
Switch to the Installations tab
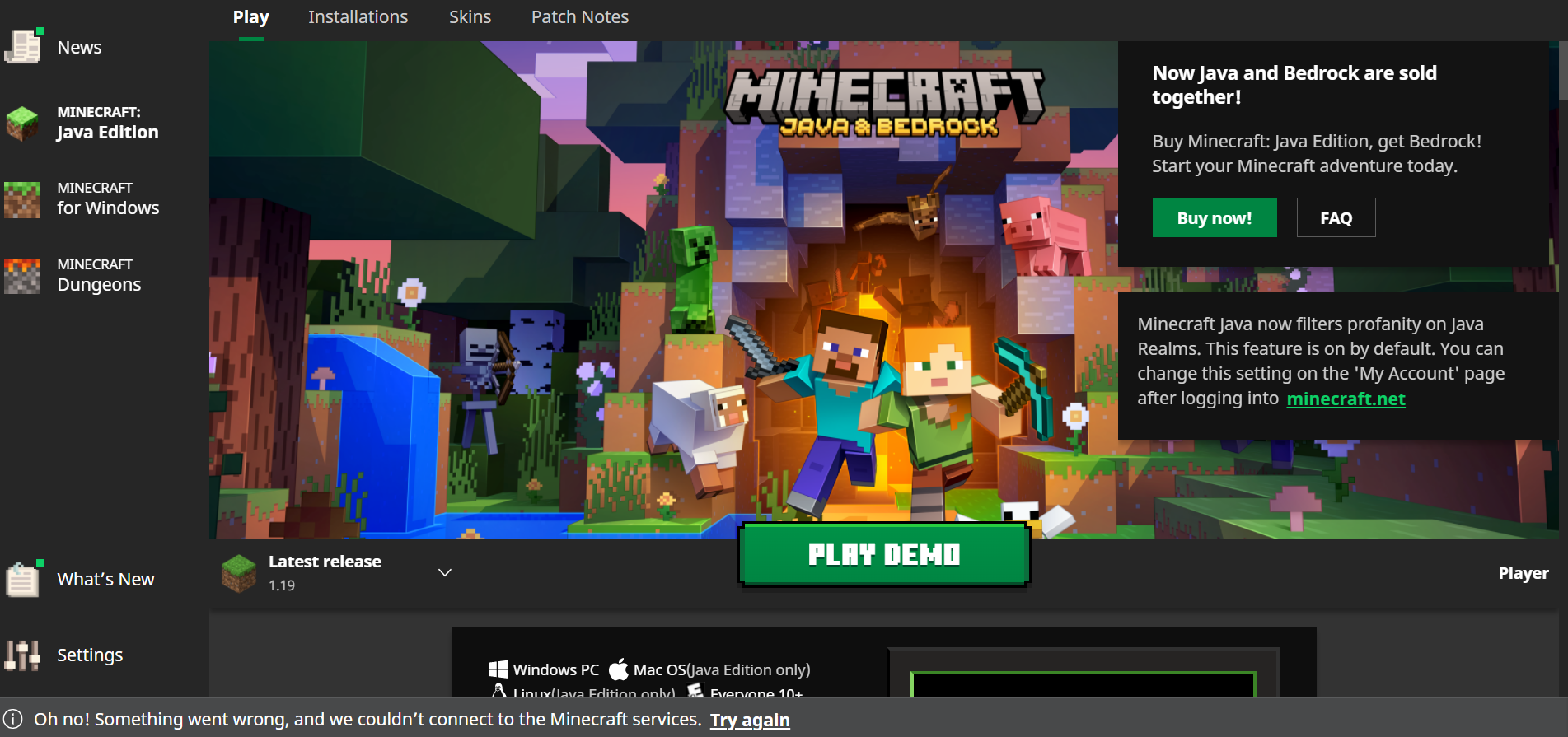(358, 17)
